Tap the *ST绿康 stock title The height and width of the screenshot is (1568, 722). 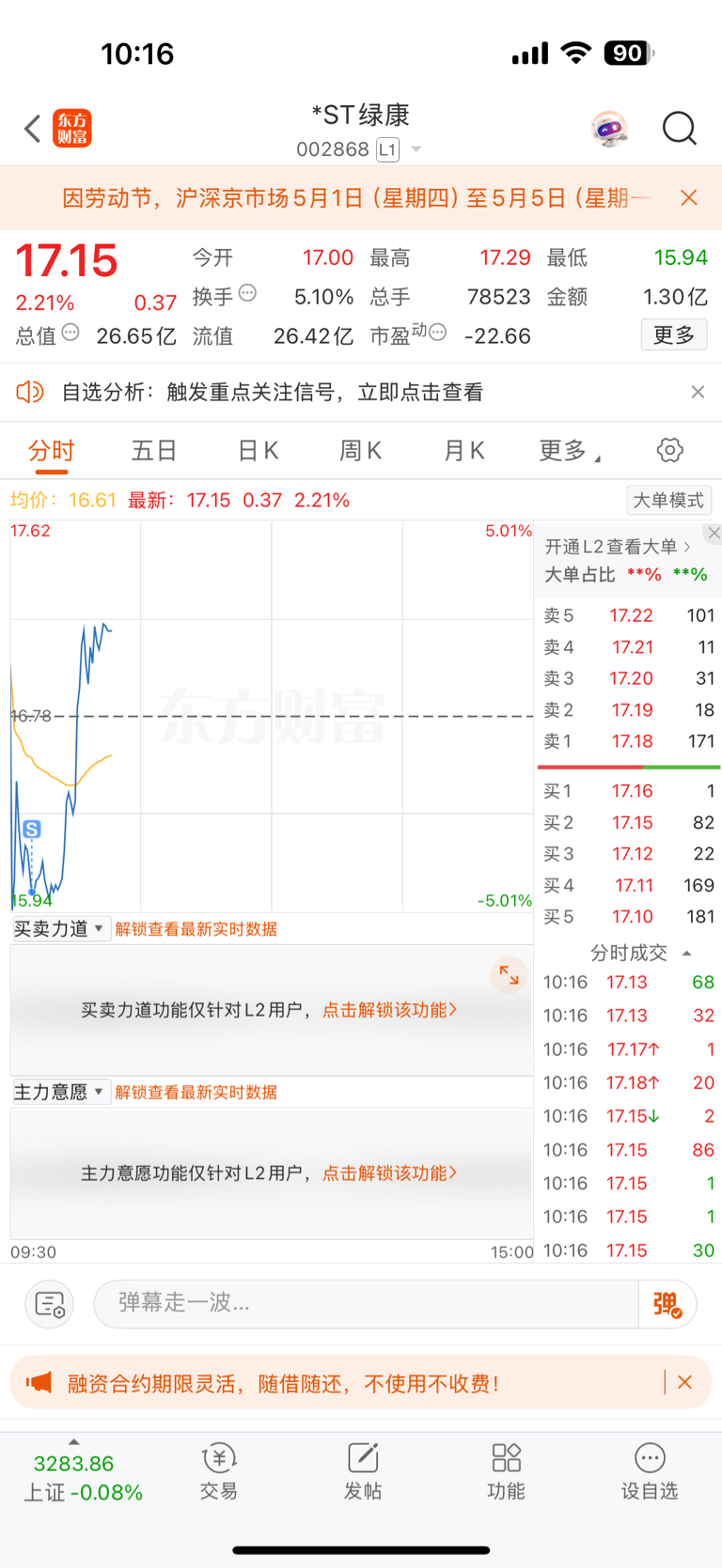pyautogui.click(x=361, y=116)
